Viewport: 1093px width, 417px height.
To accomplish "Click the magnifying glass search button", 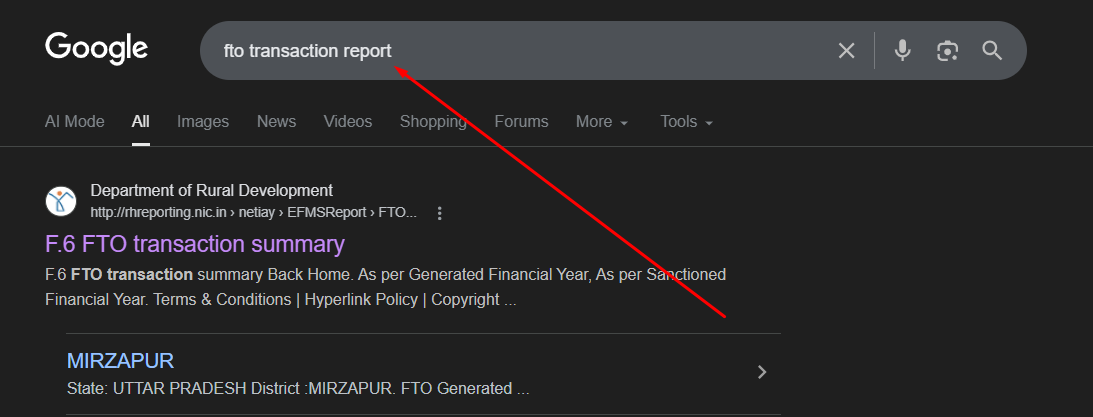I will 992,50.
